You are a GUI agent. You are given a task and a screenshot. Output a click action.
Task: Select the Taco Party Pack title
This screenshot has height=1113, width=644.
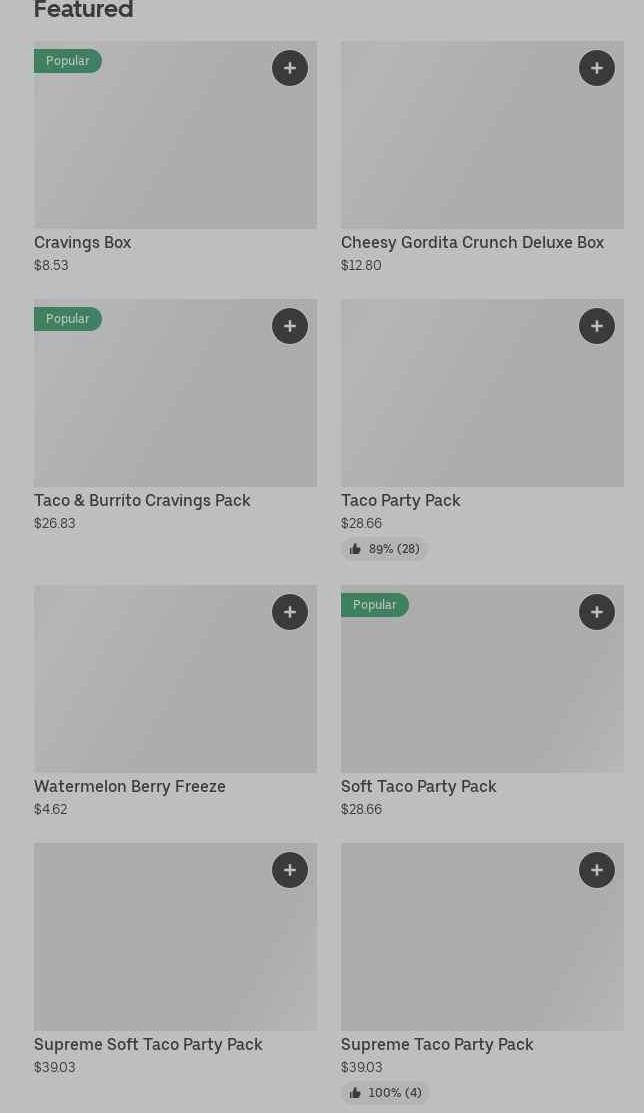[400, 501]
